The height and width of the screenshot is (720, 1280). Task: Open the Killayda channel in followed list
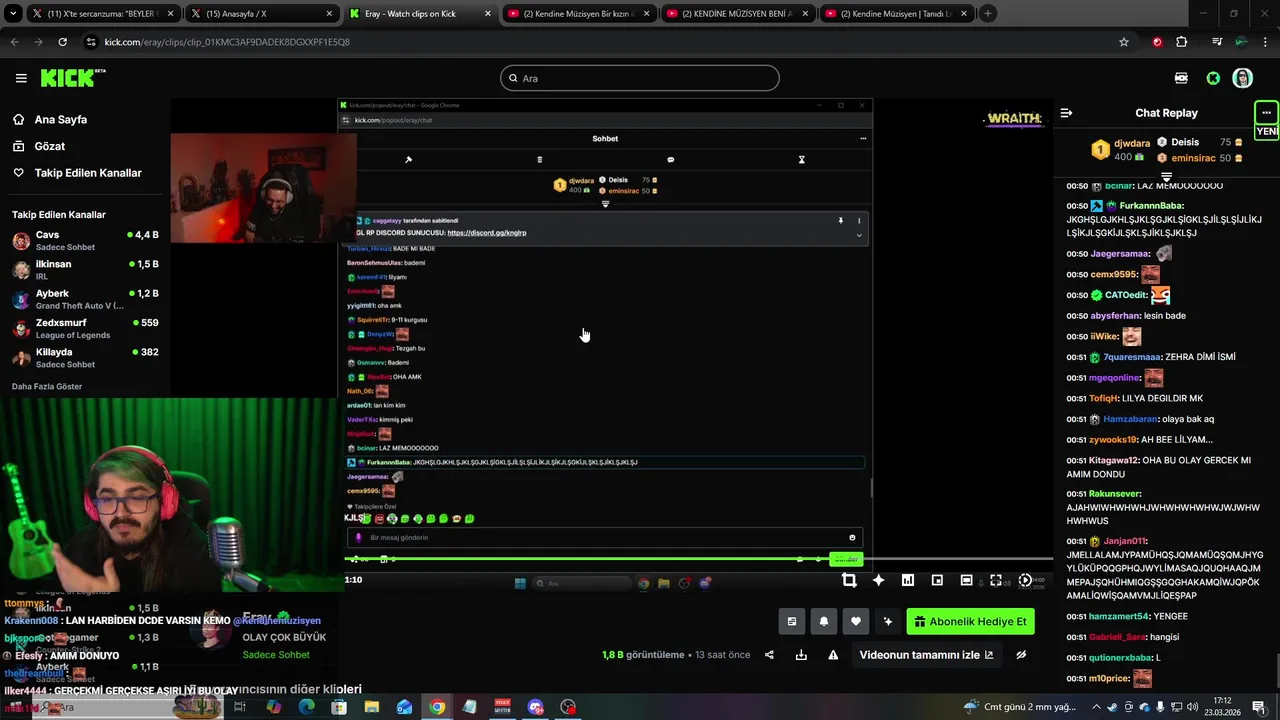85,357
